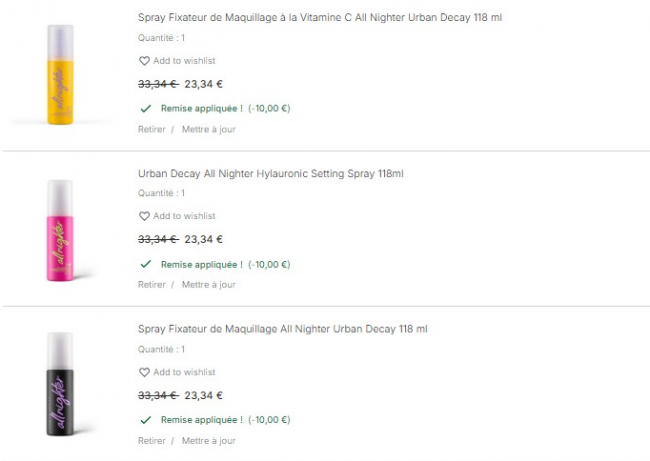The image size is (650, 461).
Task: Click the green checkmark beside the Vitamine C discount
Action: [x=145, y=108]
